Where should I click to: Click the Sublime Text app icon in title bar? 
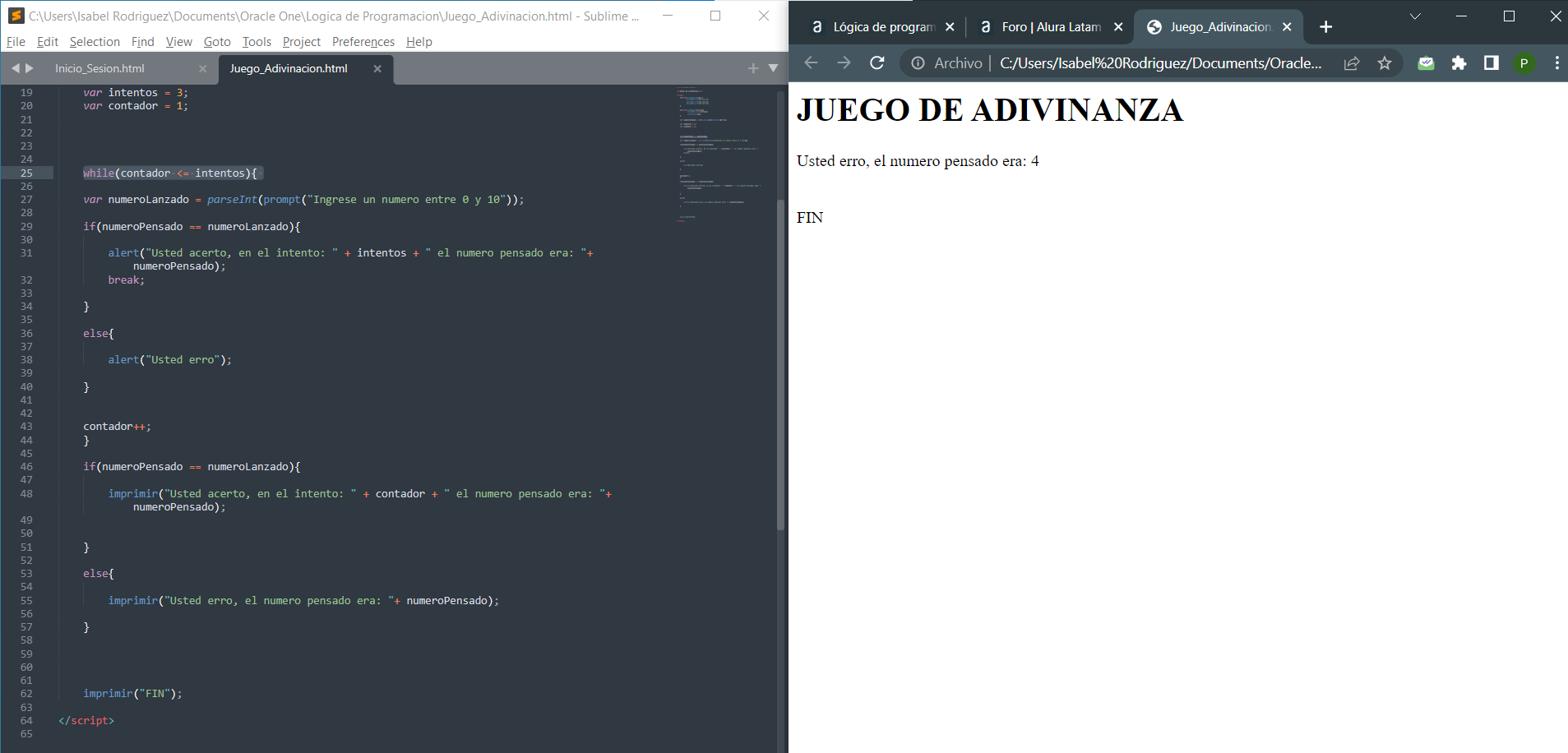pyautogui.click(x=16, y=16)
